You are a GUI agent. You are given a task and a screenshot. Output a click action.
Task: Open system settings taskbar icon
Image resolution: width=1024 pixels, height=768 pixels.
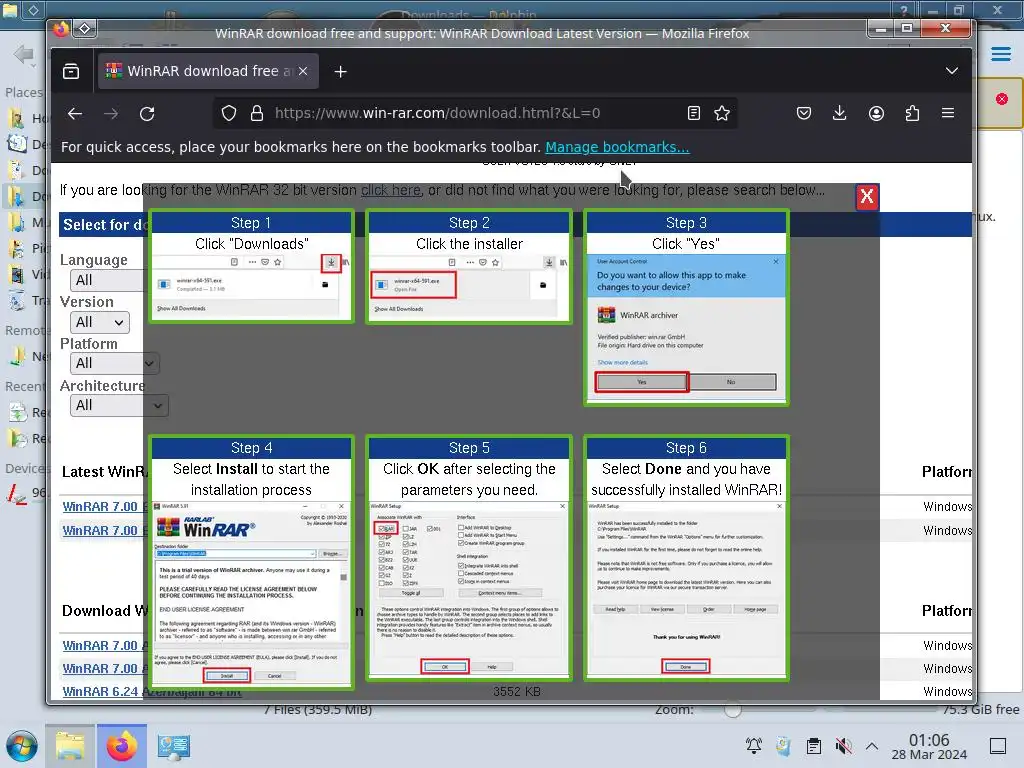click(174, 746)
